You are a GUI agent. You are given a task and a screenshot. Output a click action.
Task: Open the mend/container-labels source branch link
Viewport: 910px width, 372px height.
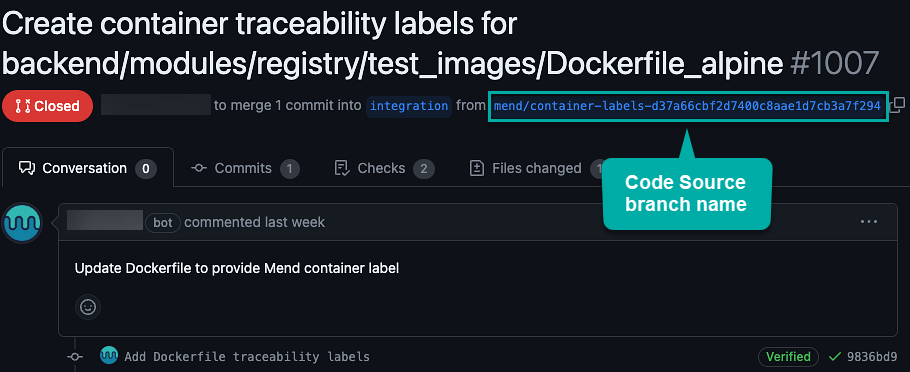click(x=687, y=106)
